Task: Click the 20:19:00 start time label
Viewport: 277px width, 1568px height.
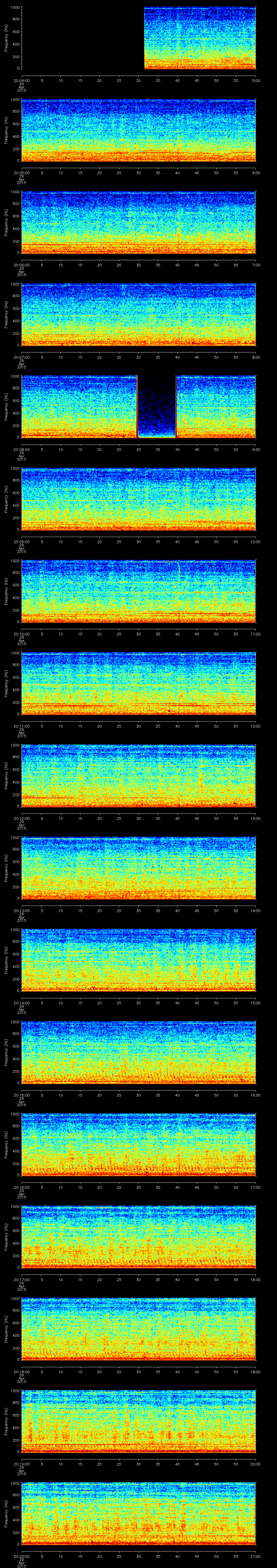Action: click(21, 1463)
